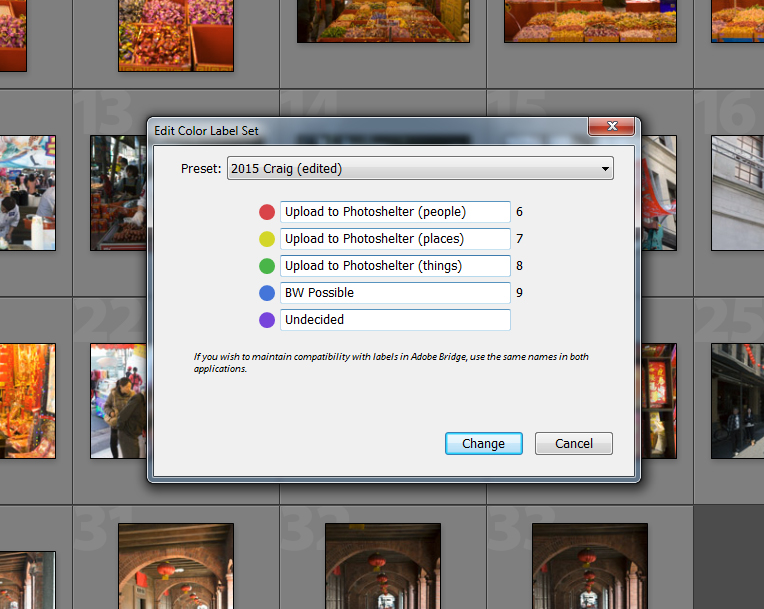Click the shortcut number 9 beside BW Possible

click(519, 293)
